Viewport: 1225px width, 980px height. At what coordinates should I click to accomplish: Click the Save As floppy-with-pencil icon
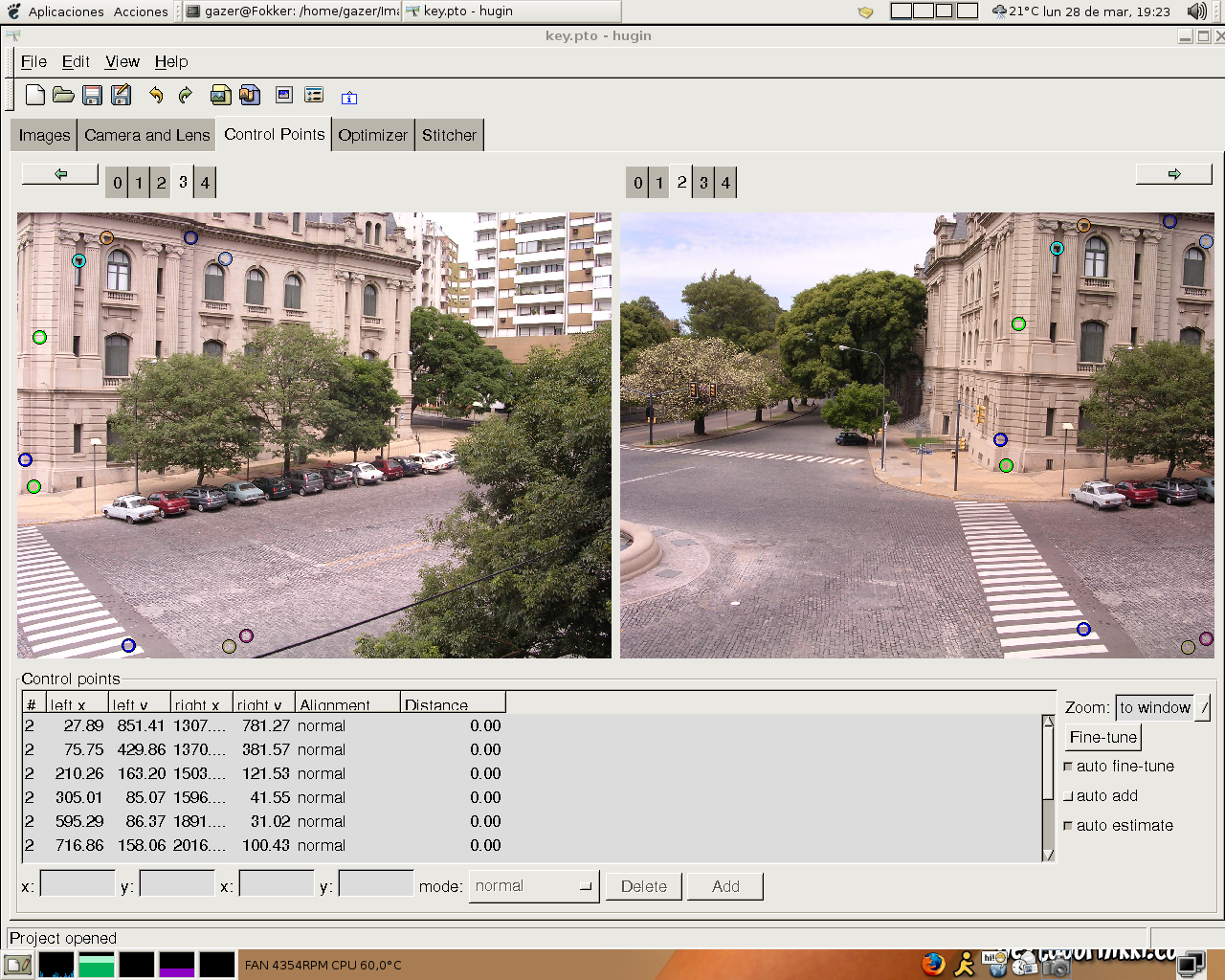coord(121,95)
